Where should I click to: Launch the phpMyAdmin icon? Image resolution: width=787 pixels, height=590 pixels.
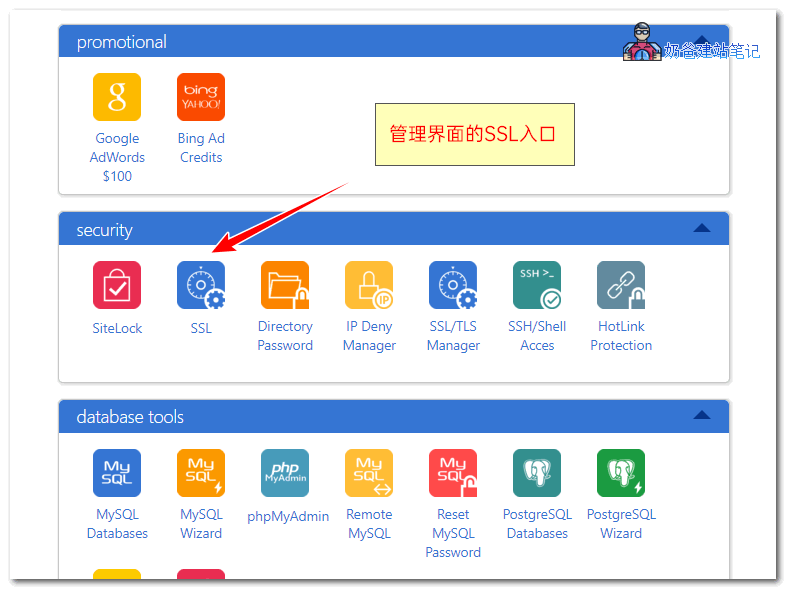click(x=285, y=473)
